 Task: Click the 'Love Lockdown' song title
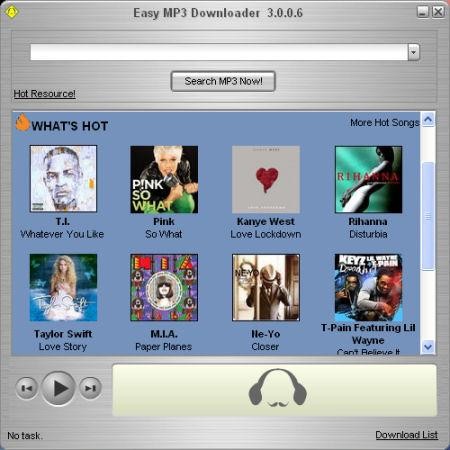pos(266,234)
